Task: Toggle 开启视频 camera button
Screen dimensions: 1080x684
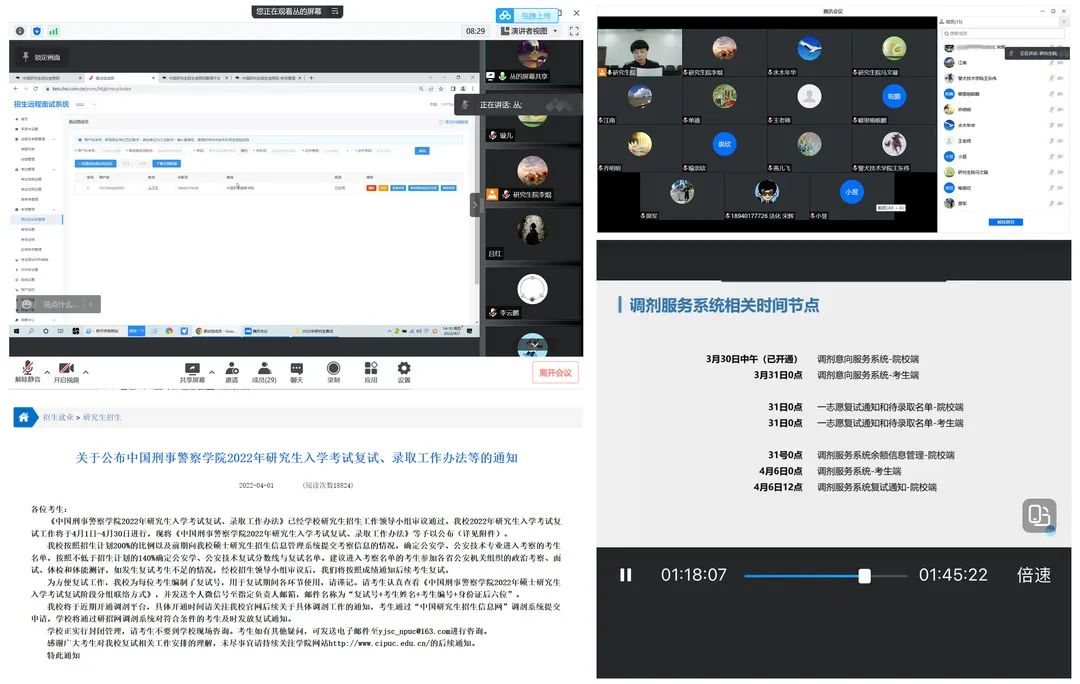Action: pos(67,371)
